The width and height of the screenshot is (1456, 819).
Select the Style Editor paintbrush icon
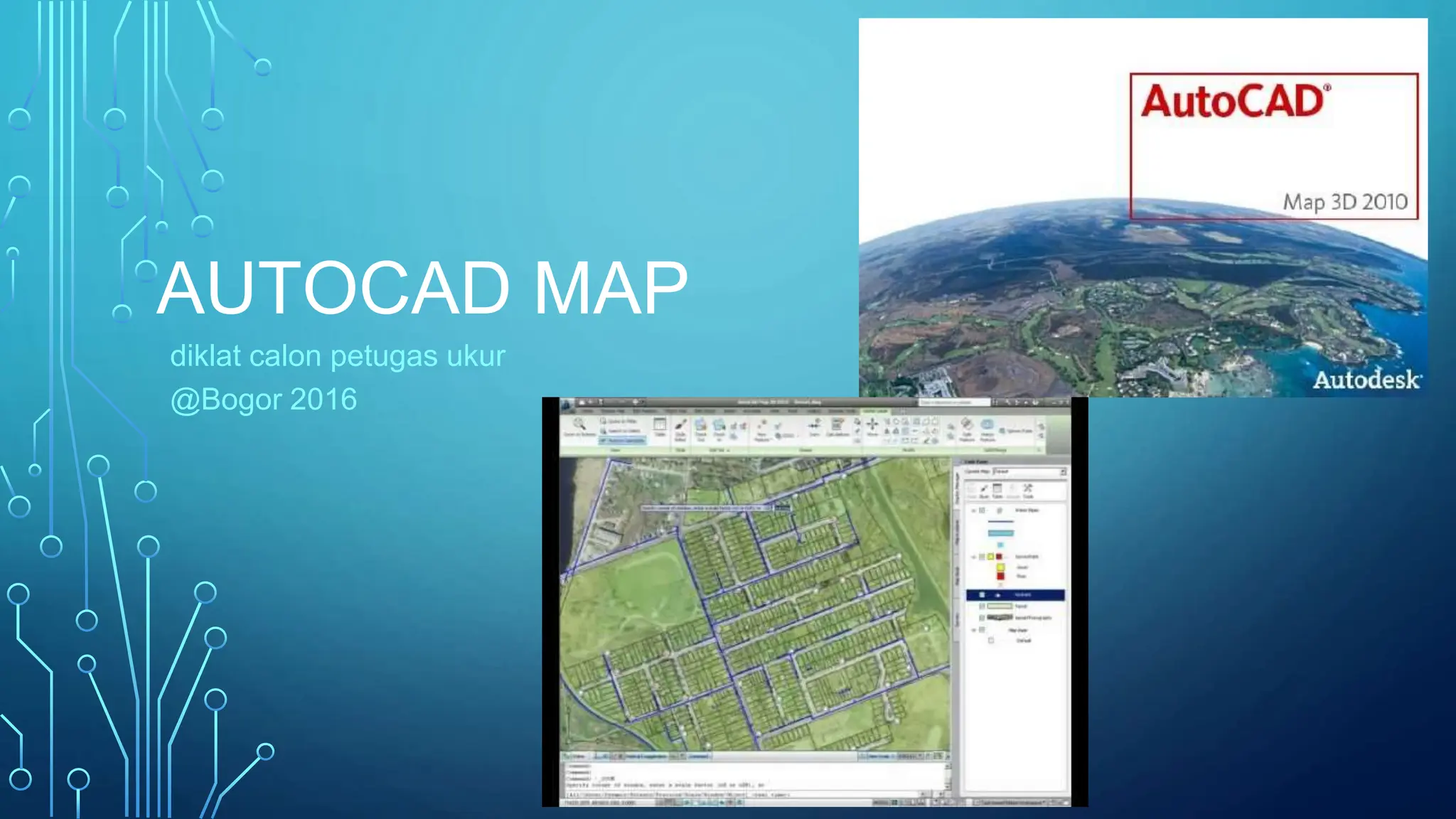tap(680, 424)
